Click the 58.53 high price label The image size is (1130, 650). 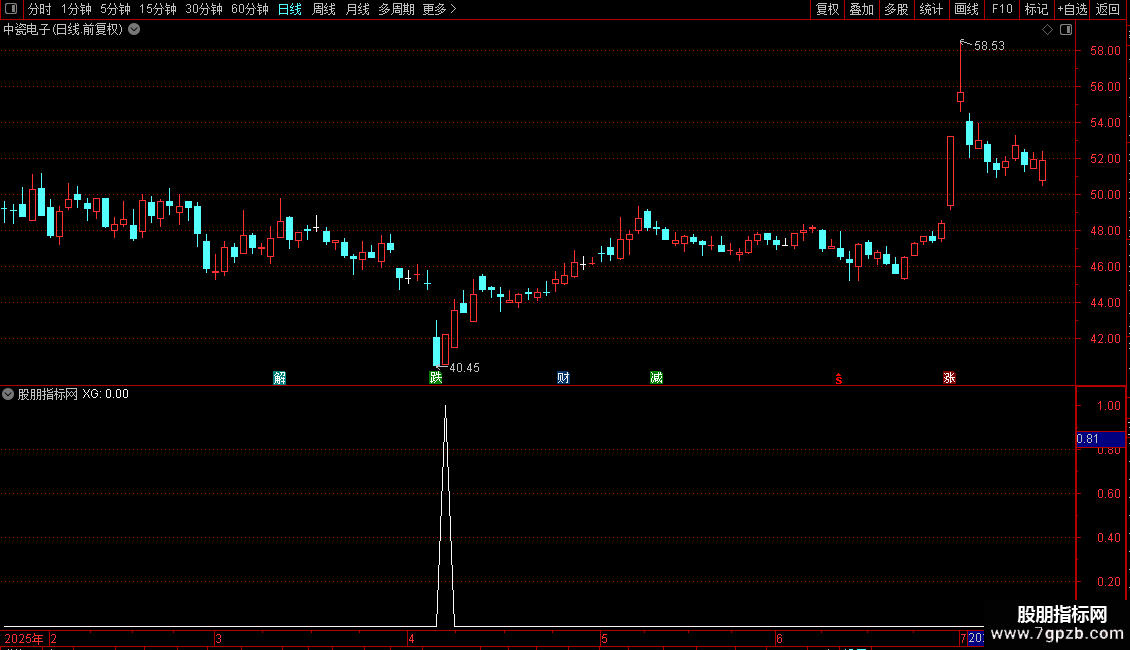pos(989,46)
